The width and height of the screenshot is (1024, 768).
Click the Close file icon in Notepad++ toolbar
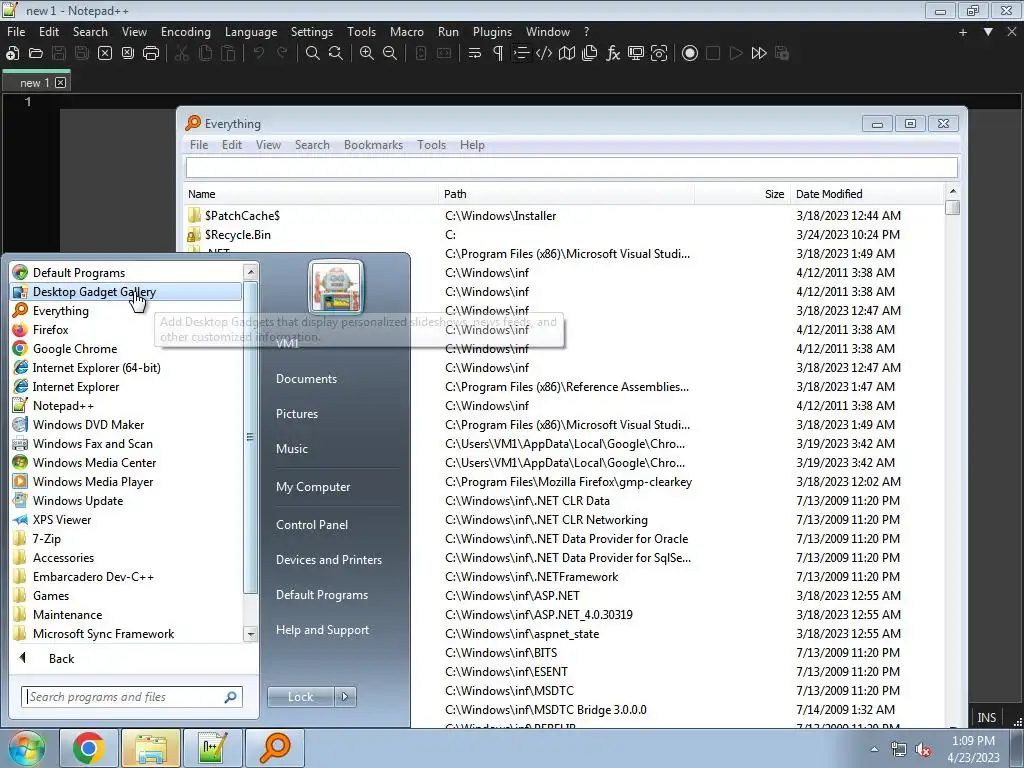pyautogui.click(x=104, y=54)
